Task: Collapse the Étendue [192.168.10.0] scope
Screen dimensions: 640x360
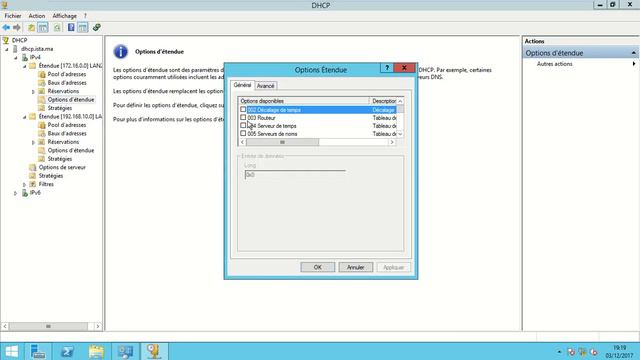Action: click(24, 117)
